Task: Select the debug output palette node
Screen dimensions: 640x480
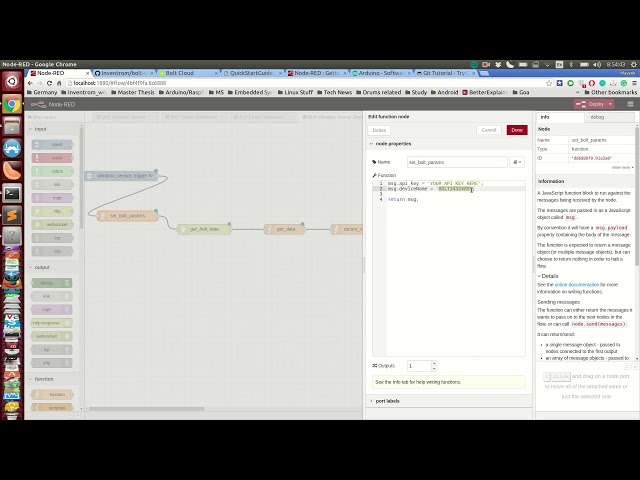Action: point(52,283)
